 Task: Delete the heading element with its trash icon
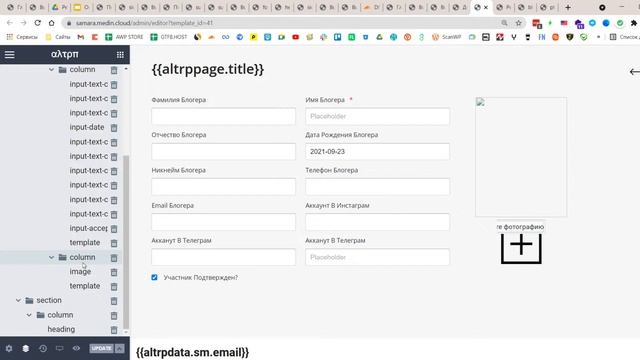114,330
